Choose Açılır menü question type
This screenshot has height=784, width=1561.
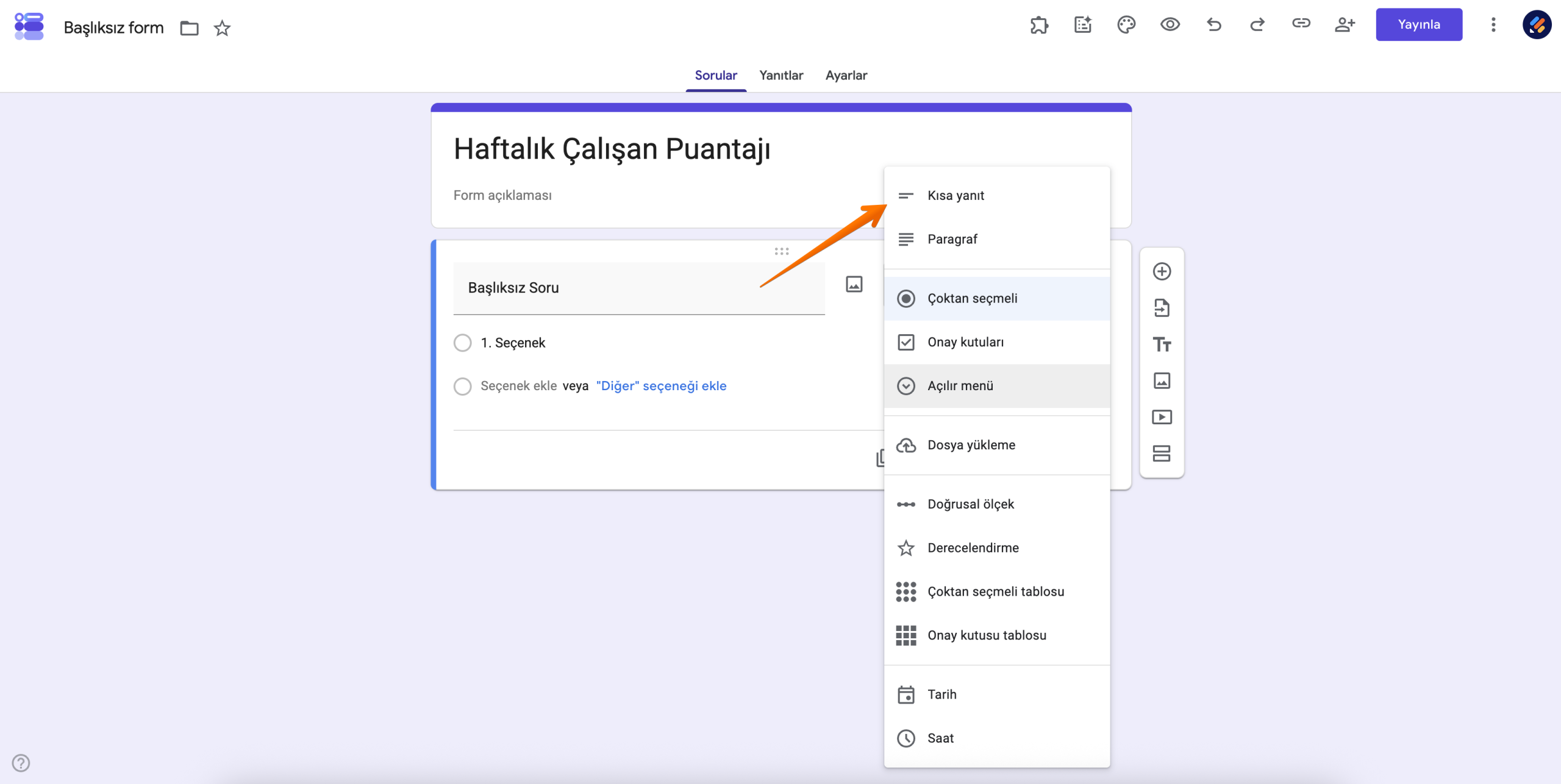[997, 386]
